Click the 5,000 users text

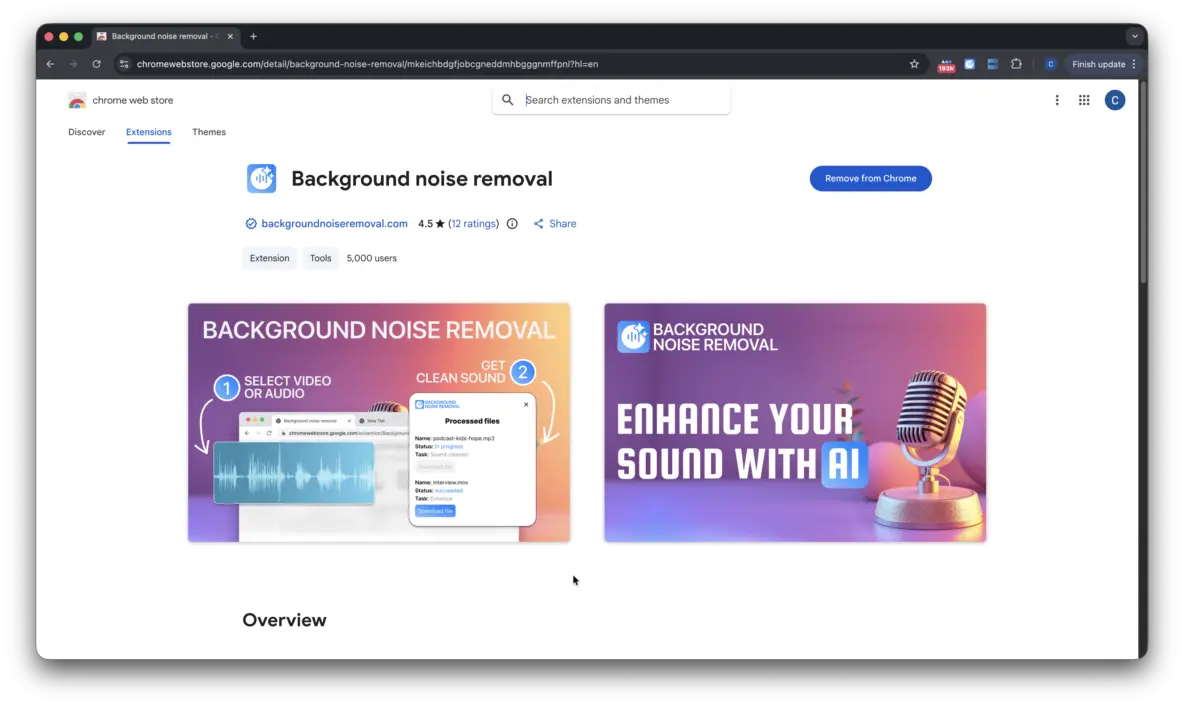(372, 258)
